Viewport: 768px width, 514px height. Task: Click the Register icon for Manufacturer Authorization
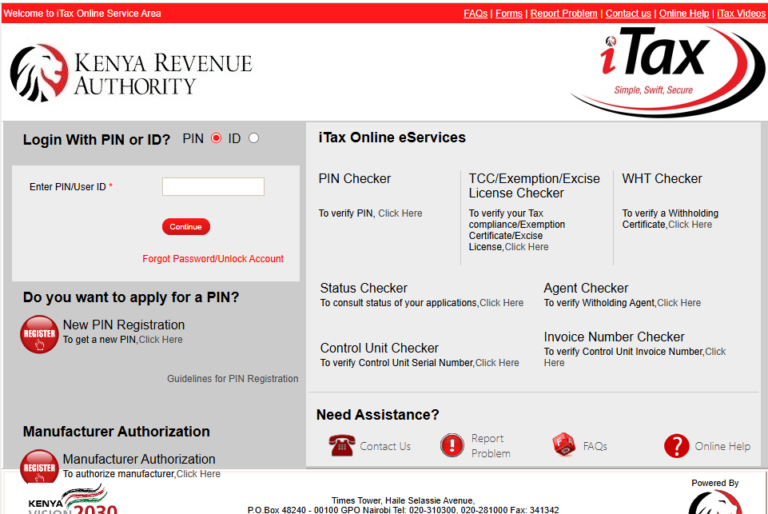[x=39, y=466]
